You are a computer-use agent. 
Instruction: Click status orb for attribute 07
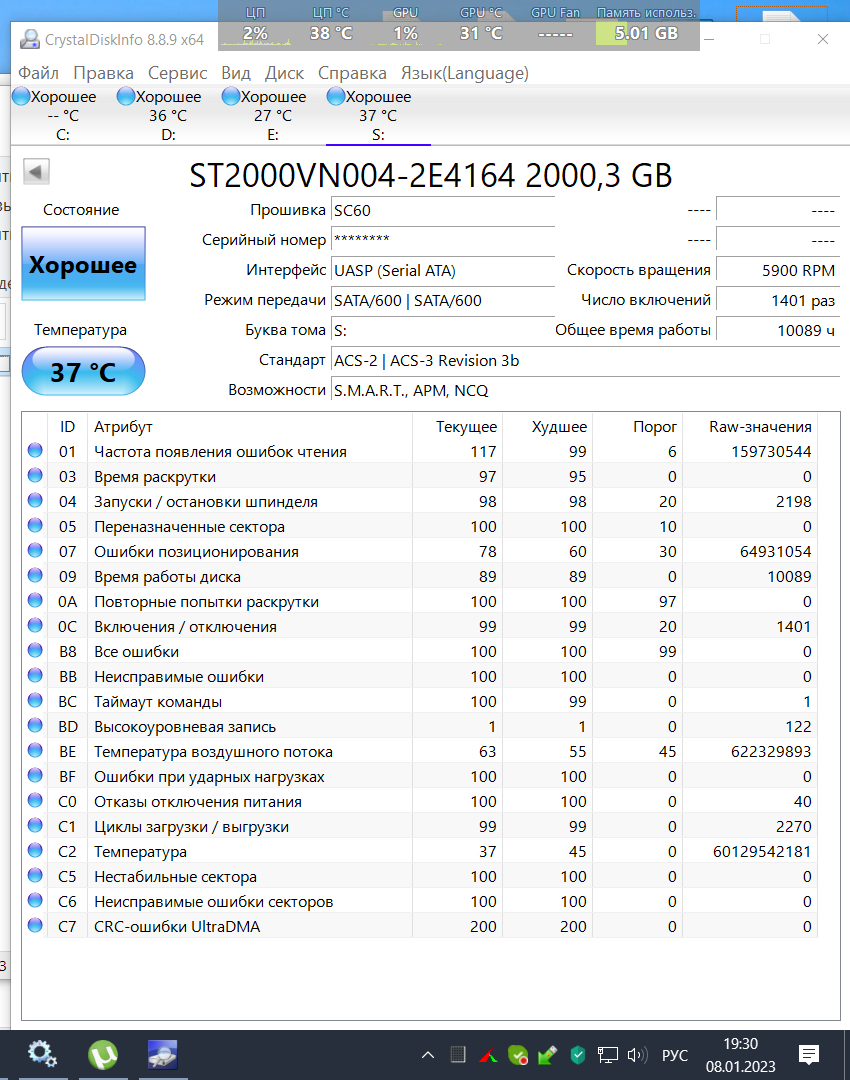[x=35, y=550]
